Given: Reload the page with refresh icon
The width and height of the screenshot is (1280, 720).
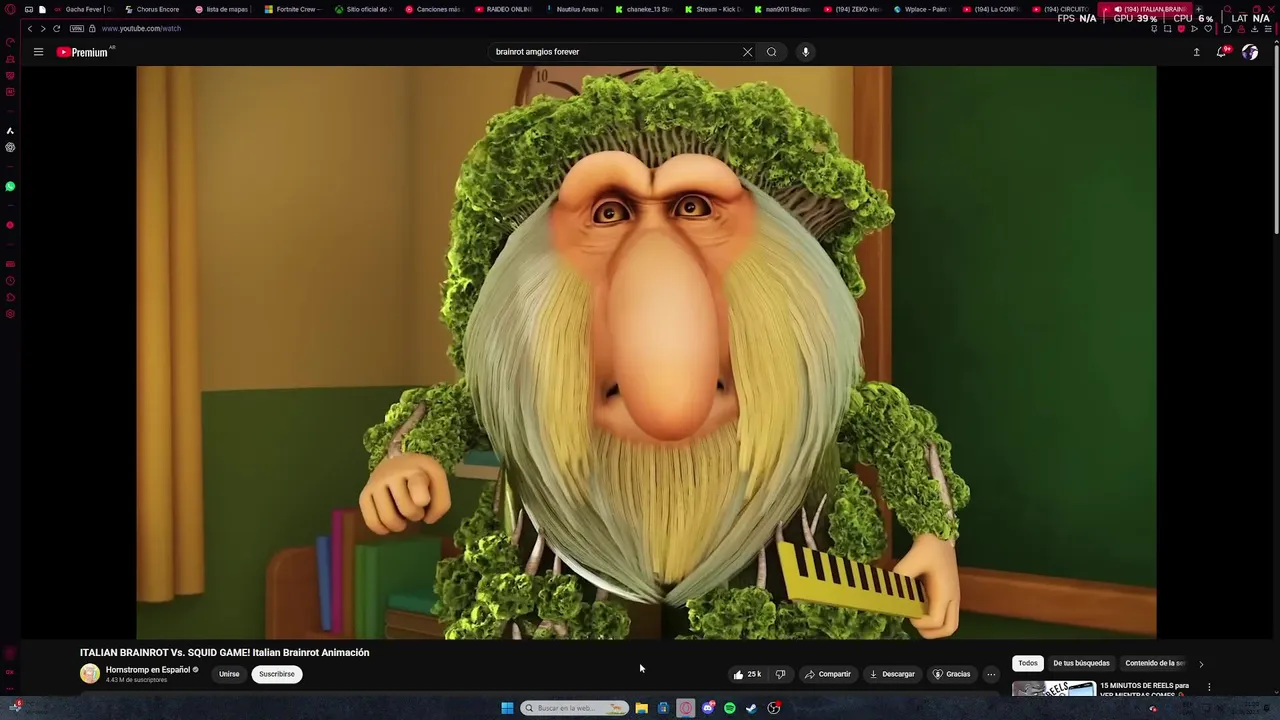Looking at the screenshot, I should (56, 29).
